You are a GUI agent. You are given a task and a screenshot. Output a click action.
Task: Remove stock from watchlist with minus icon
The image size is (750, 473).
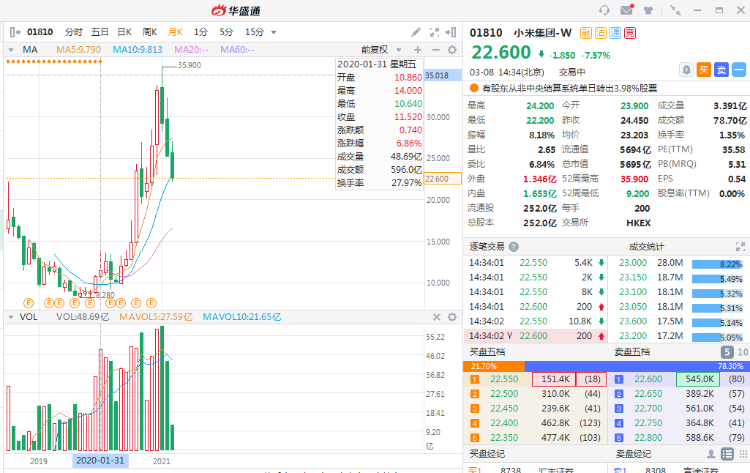coord(737,69)
